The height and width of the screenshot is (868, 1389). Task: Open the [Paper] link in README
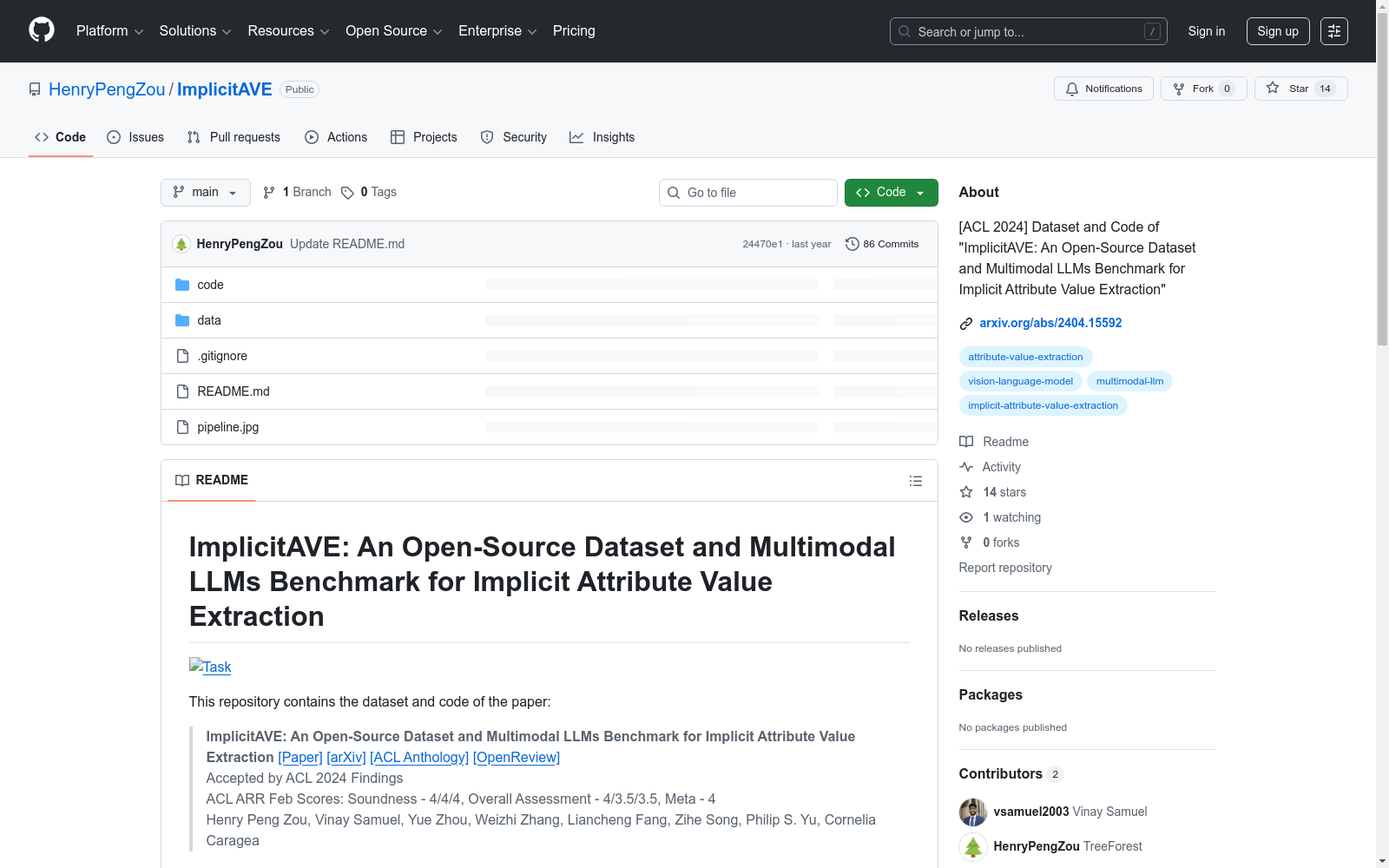click(300, 757)
